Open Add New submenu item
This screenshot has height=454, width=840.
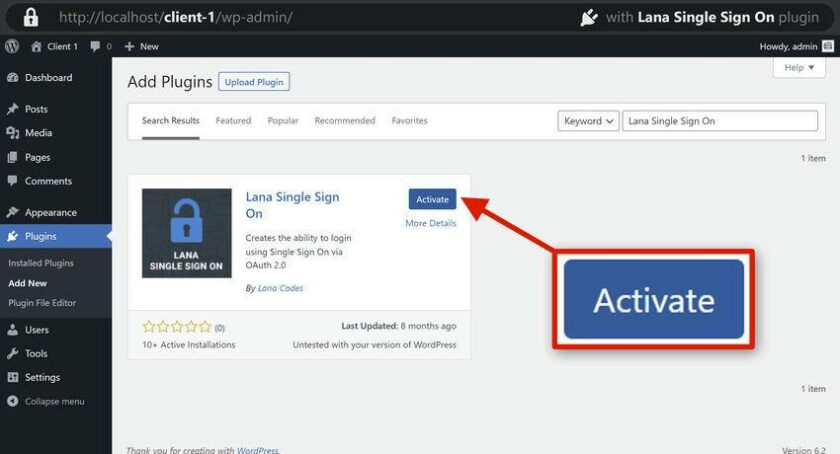pos(27,283)
